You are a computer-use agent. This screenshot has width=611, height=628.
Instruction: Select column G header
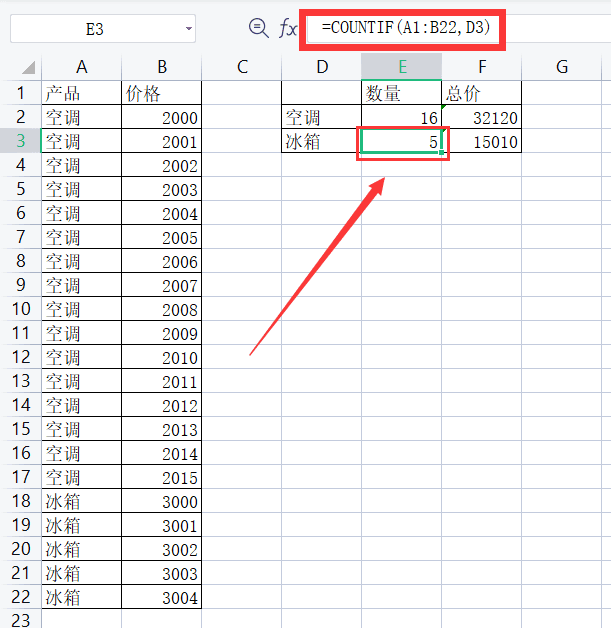tap(562, 67)
